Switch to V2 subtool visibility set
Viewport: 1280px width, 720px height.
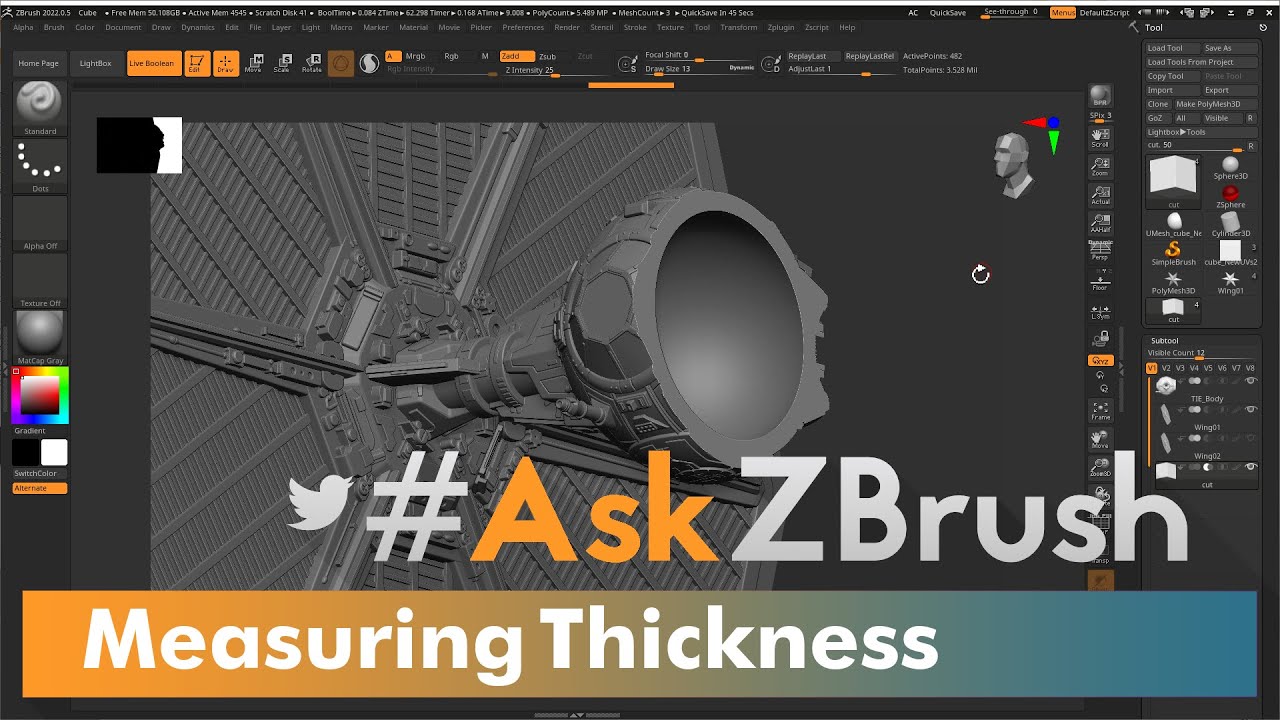coord(1166,368)
